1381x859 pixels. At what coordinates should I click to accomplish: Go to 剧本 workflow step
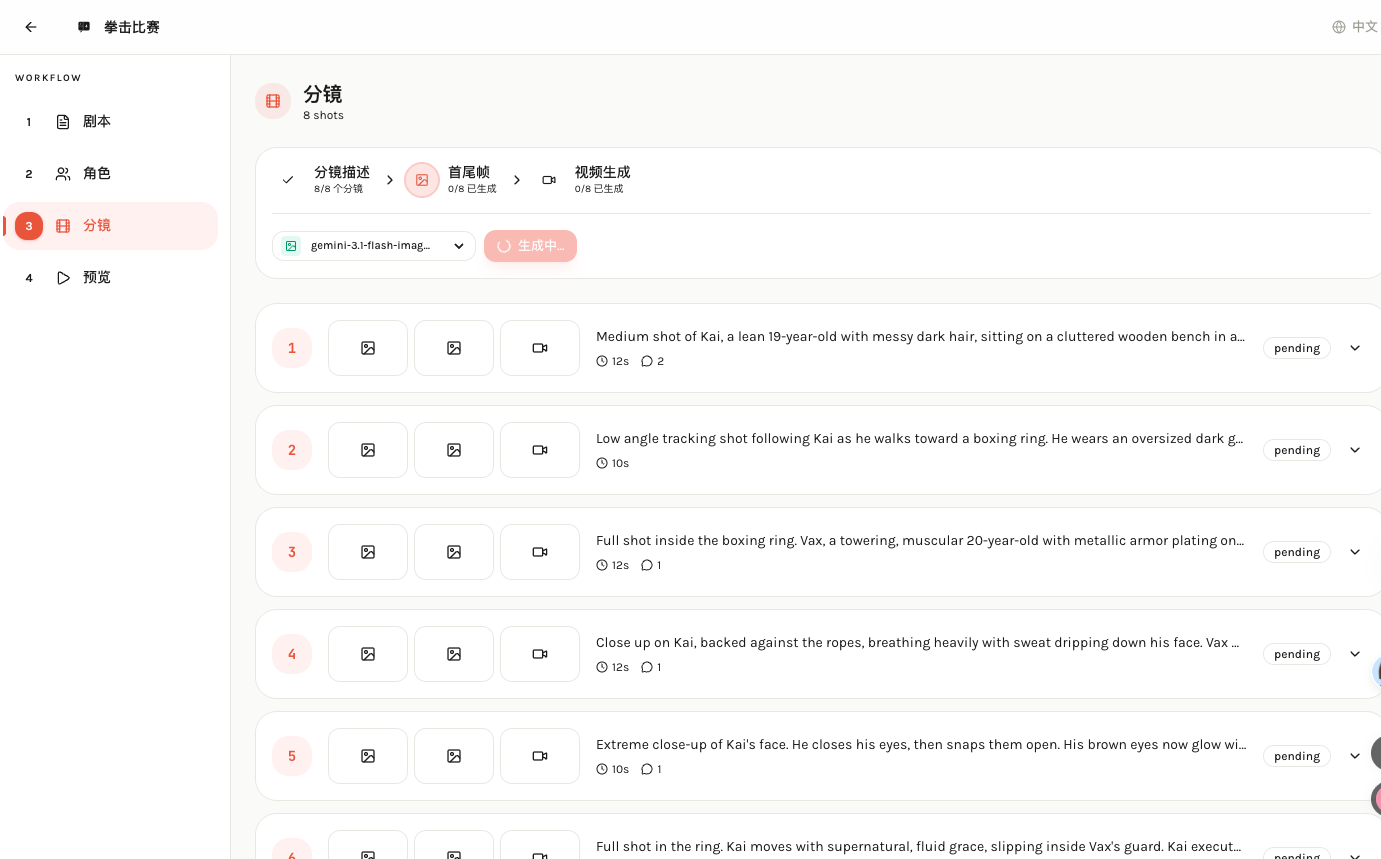[x=97, y=122]
